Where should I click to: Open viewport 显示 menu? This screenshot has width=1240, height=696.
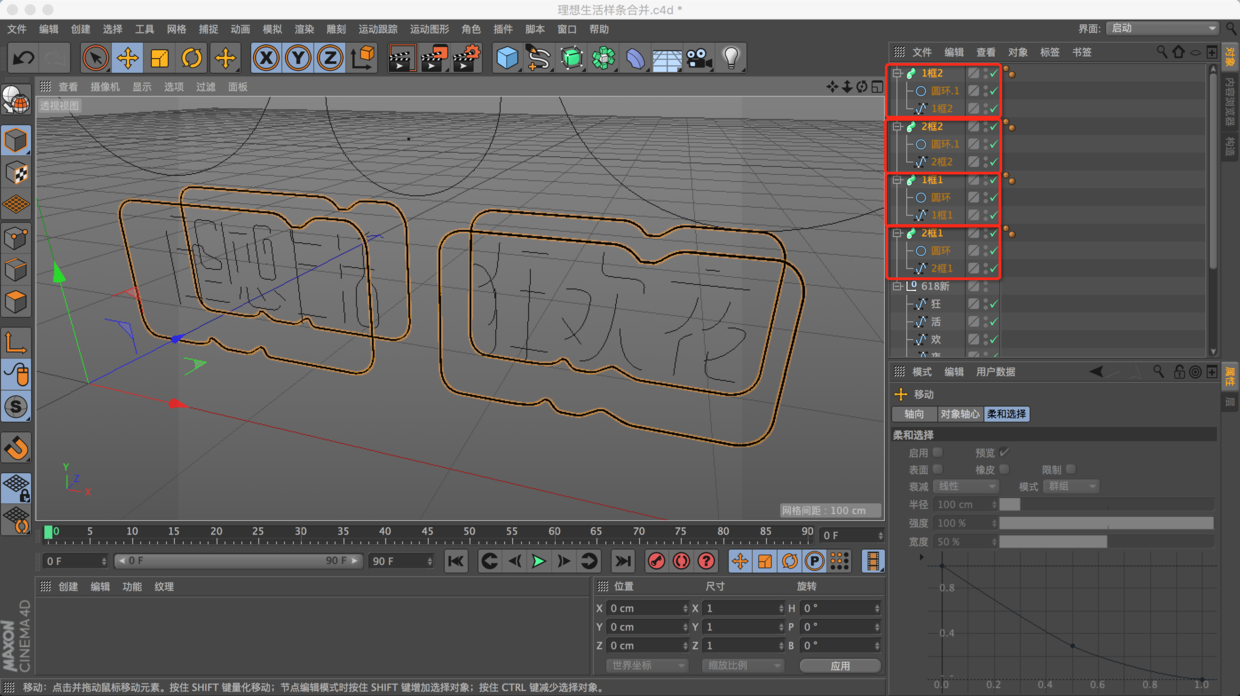142,87
